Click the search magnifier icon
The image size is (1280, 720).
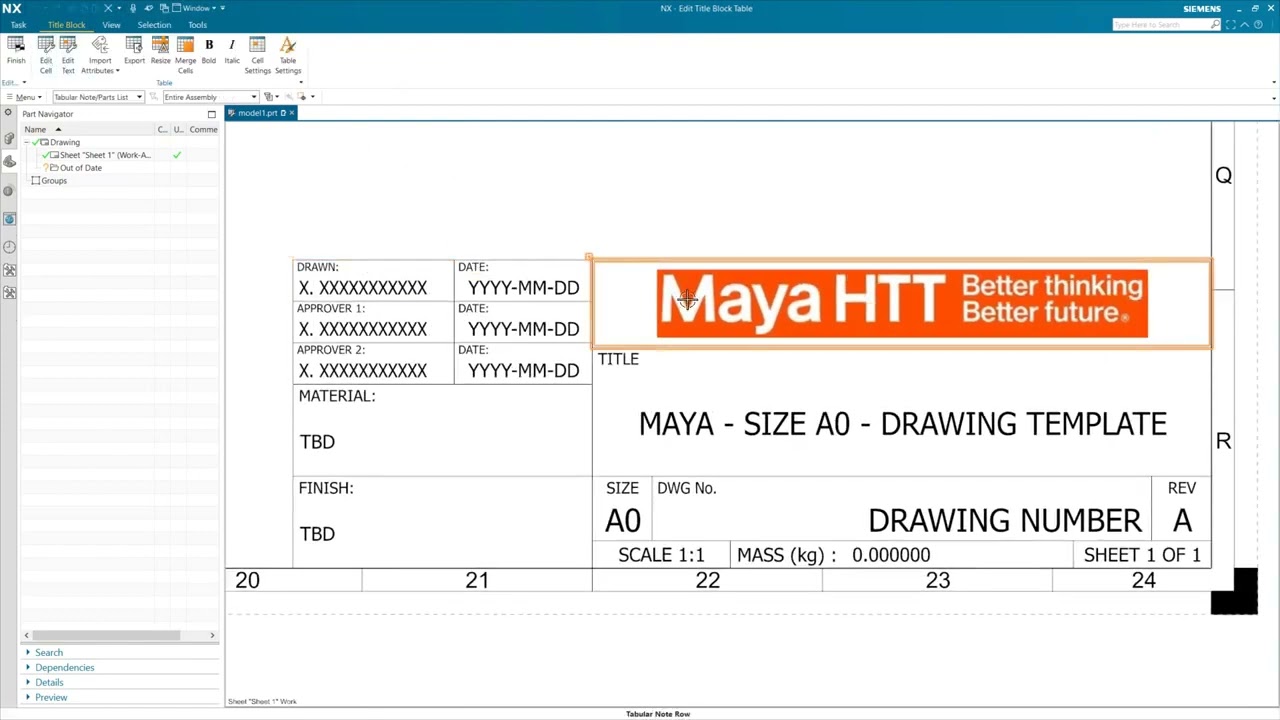[1215, 24]
